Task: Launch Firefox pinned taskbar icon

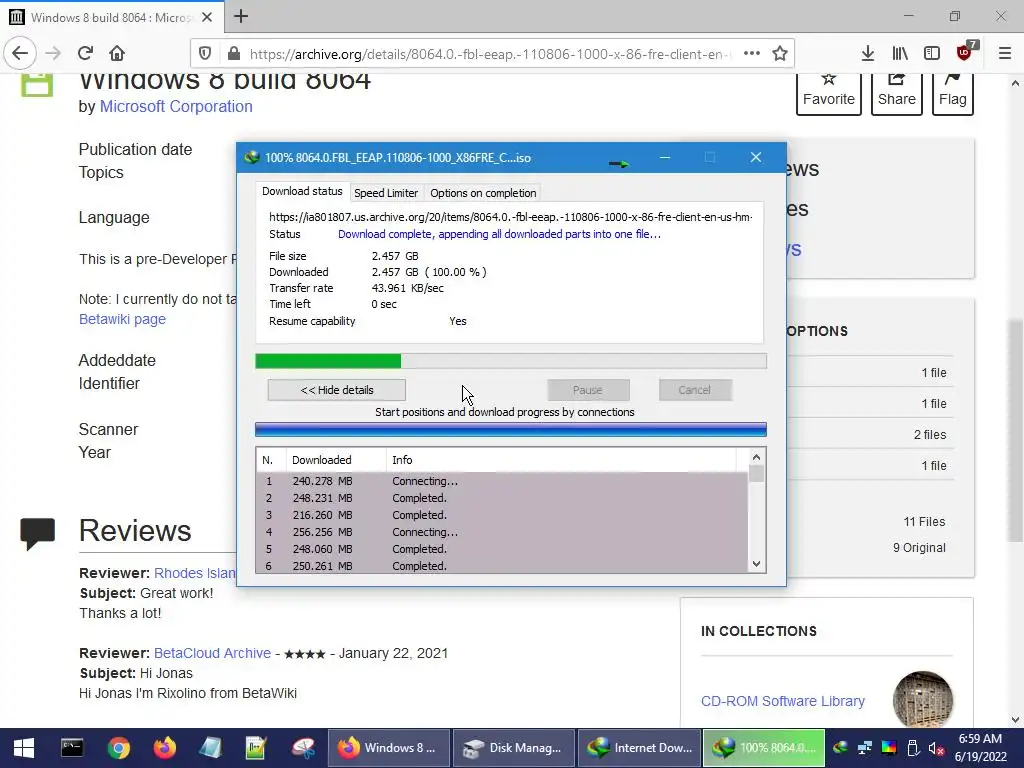Action: tap(165, 748)
